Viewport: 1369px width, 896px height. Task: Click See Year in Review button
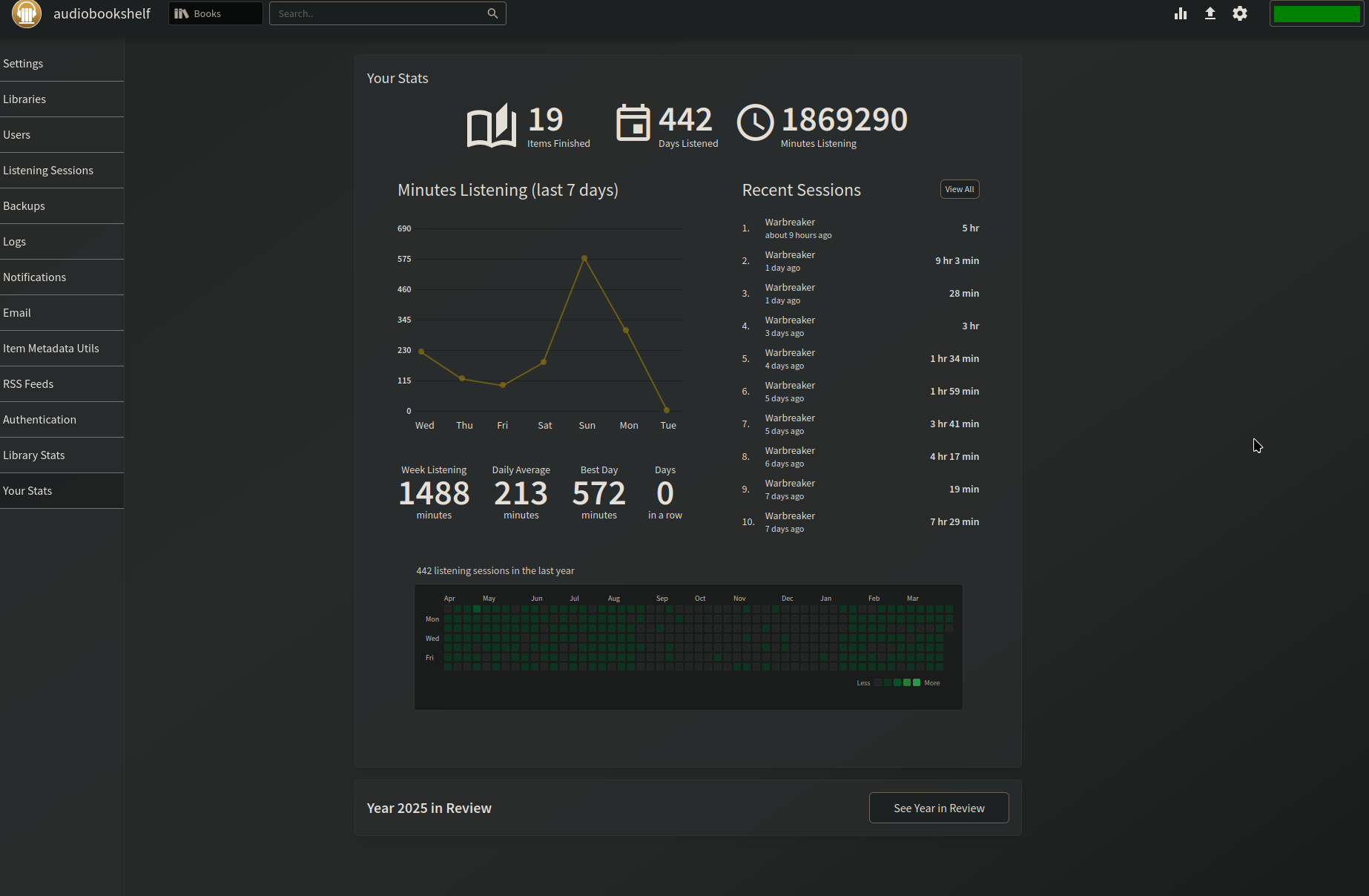point(939,808)
